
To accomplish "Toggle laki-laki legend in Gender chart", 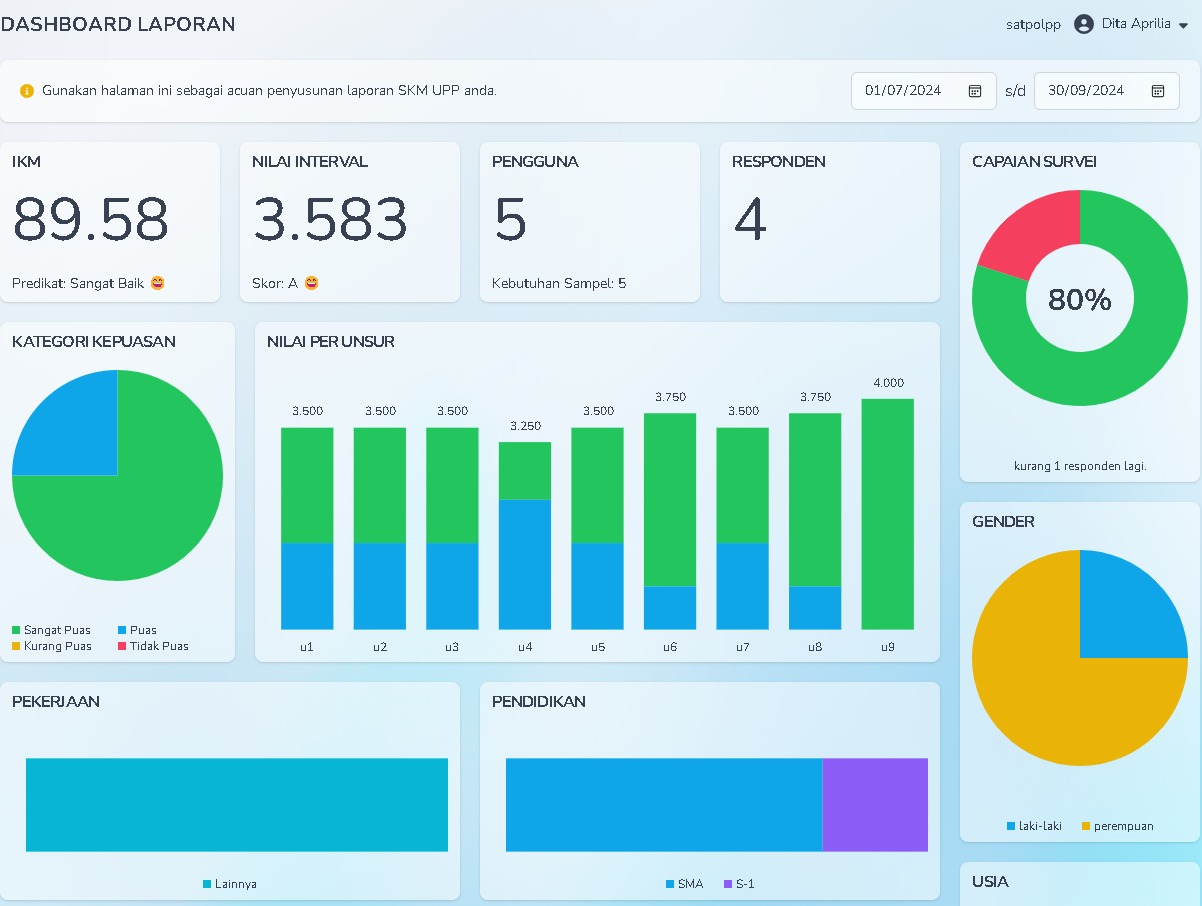I will click(x=1034, y=826).
